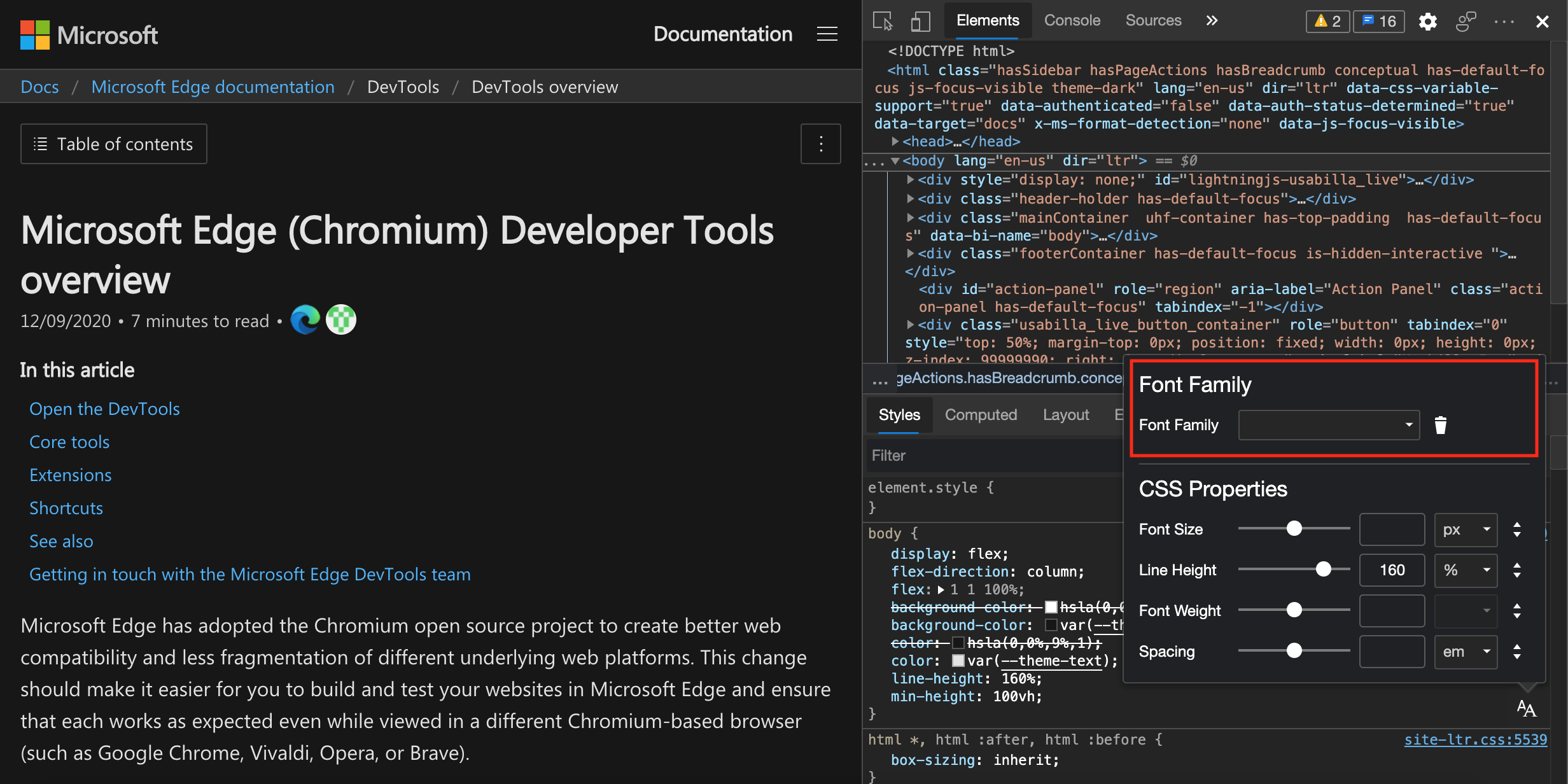Switch to the Console tab
Image resolution: width=1568 pixels, height=784 pixels.
coord(1071,19)
